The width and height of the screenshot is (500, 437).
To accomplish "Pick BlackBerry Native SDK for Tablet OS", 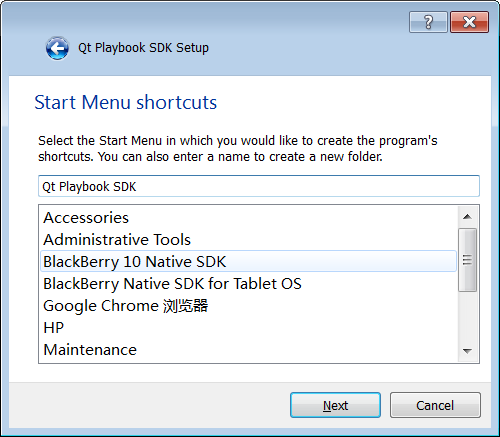I will (x=248, y=284).
